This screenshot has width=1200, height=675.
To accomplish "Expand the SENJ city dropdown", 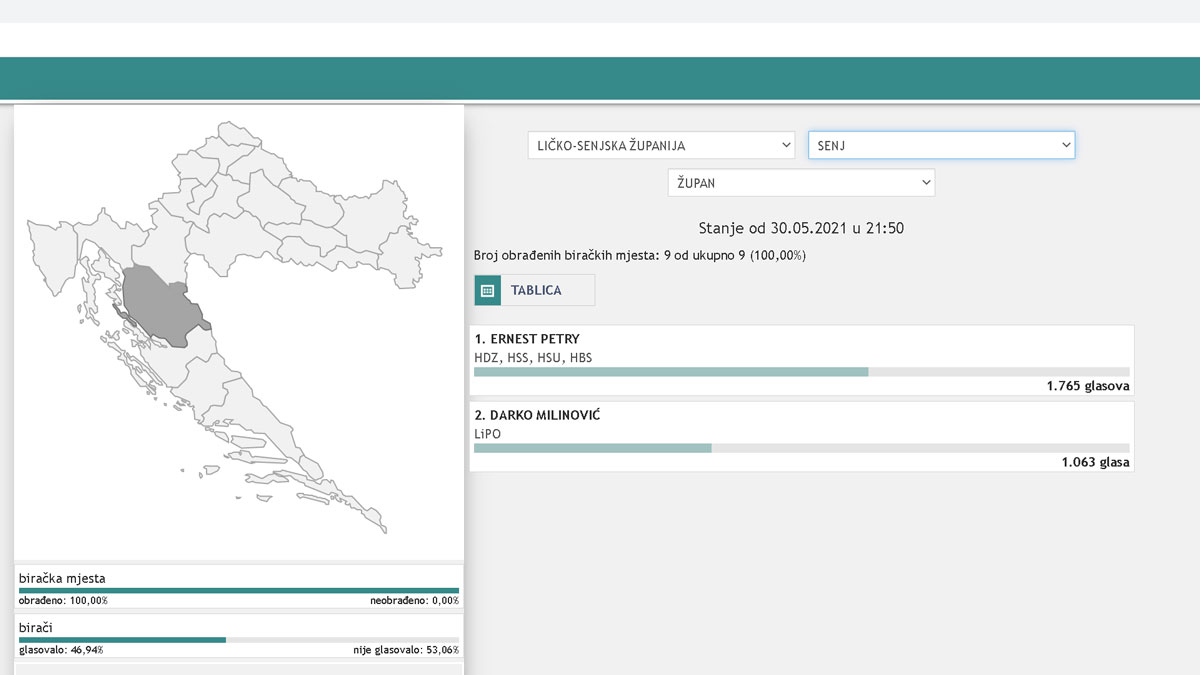I will 941,146.
